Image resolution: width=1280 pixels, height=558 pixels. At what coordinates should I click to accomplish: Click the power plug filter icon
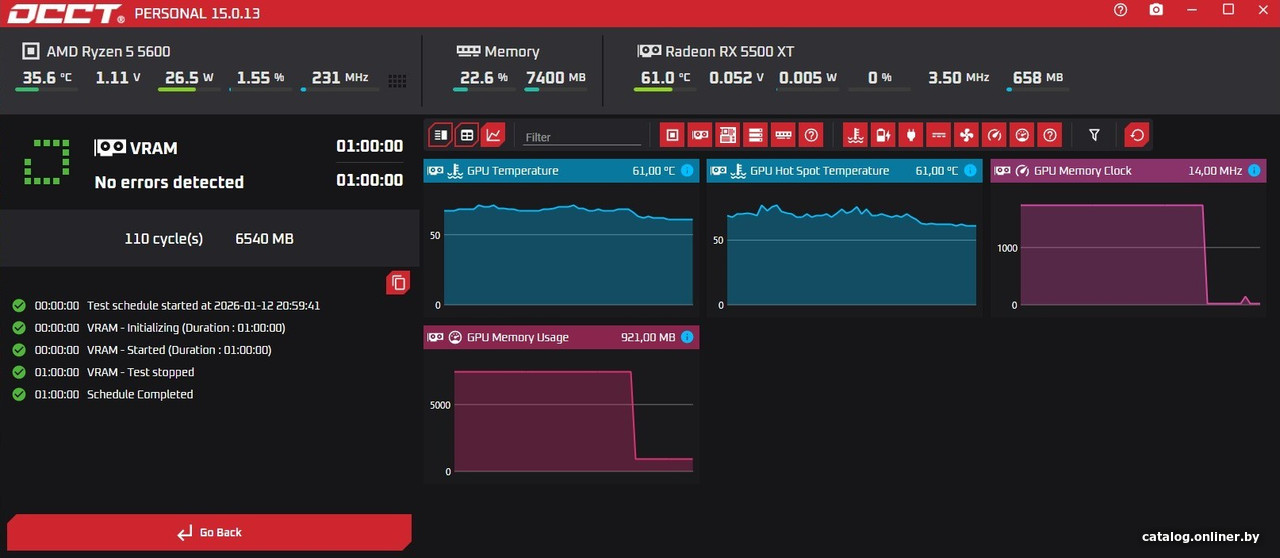910,135
